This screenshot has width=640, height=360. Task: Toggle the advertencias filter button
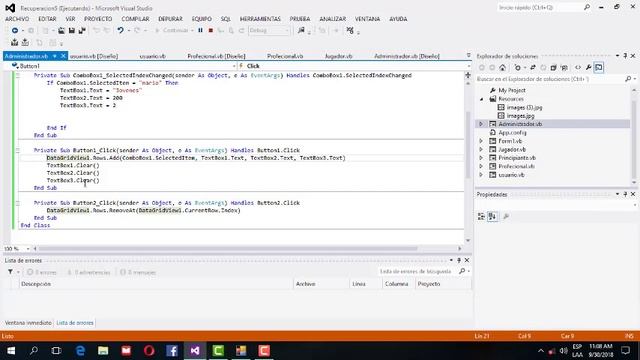point(89,272)
